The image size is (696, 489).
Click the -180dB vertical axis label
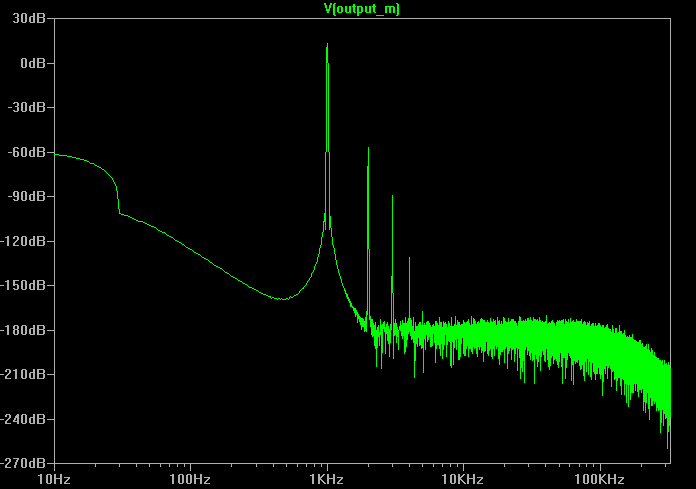[x=23, y=330]
